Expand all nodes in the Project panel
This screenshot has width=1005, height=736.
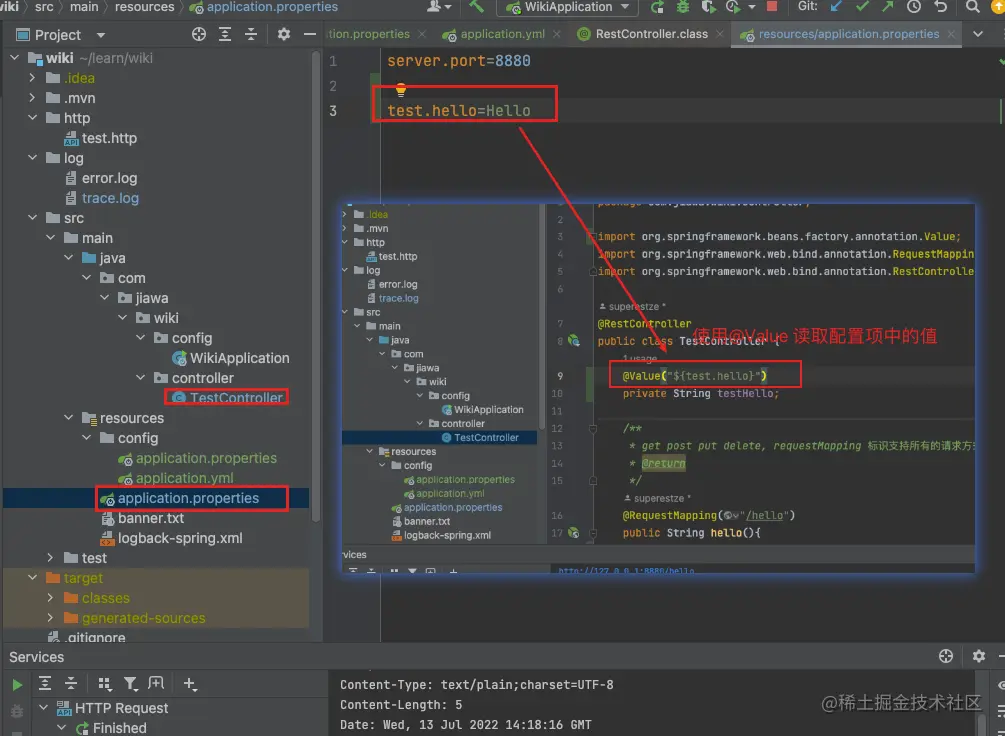point(225,35)
